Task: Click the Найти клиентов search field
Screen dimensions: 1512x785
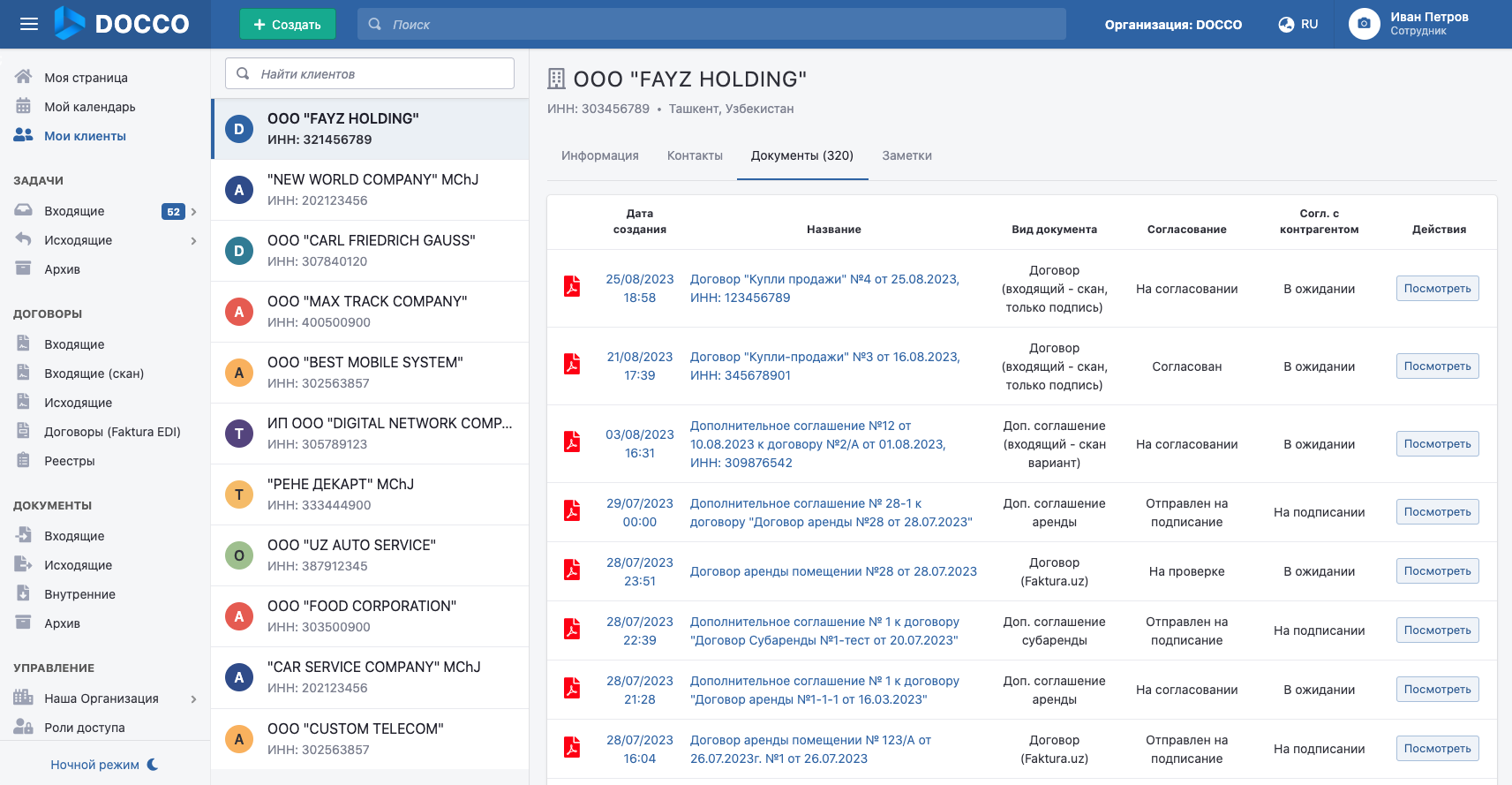Action: tap(370, 73)
